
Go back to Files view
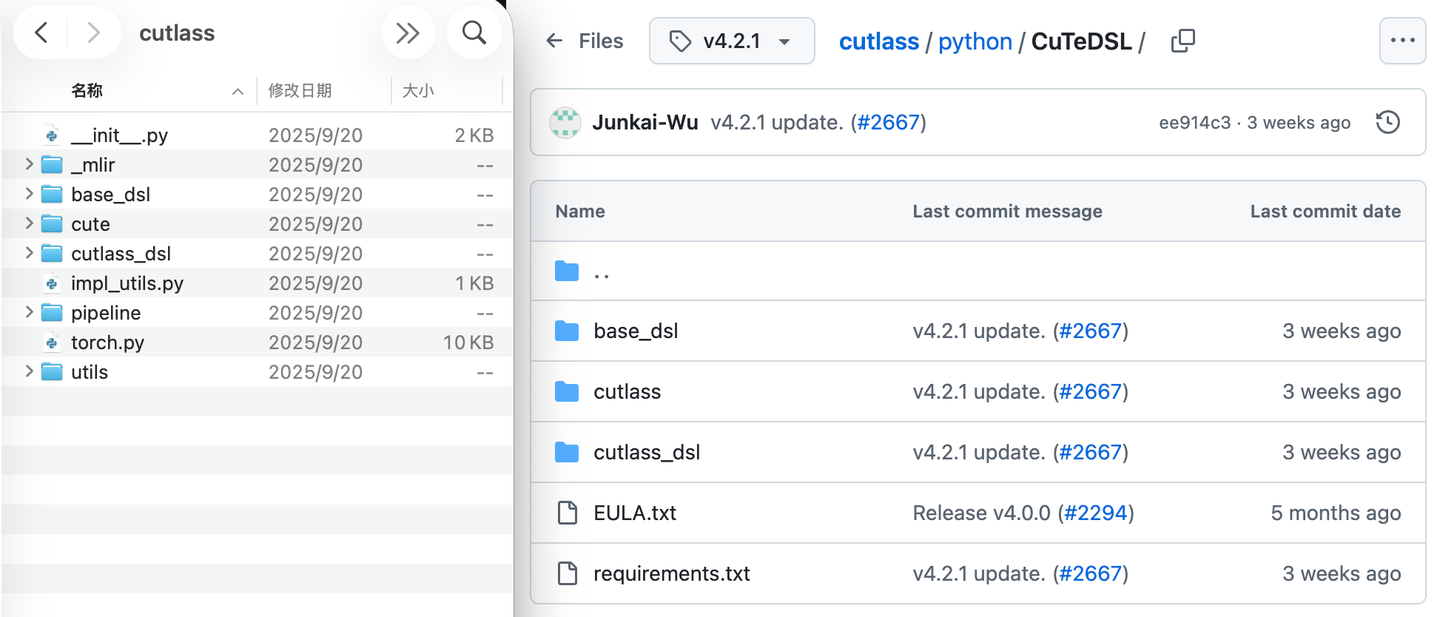[x=585, y=41]
